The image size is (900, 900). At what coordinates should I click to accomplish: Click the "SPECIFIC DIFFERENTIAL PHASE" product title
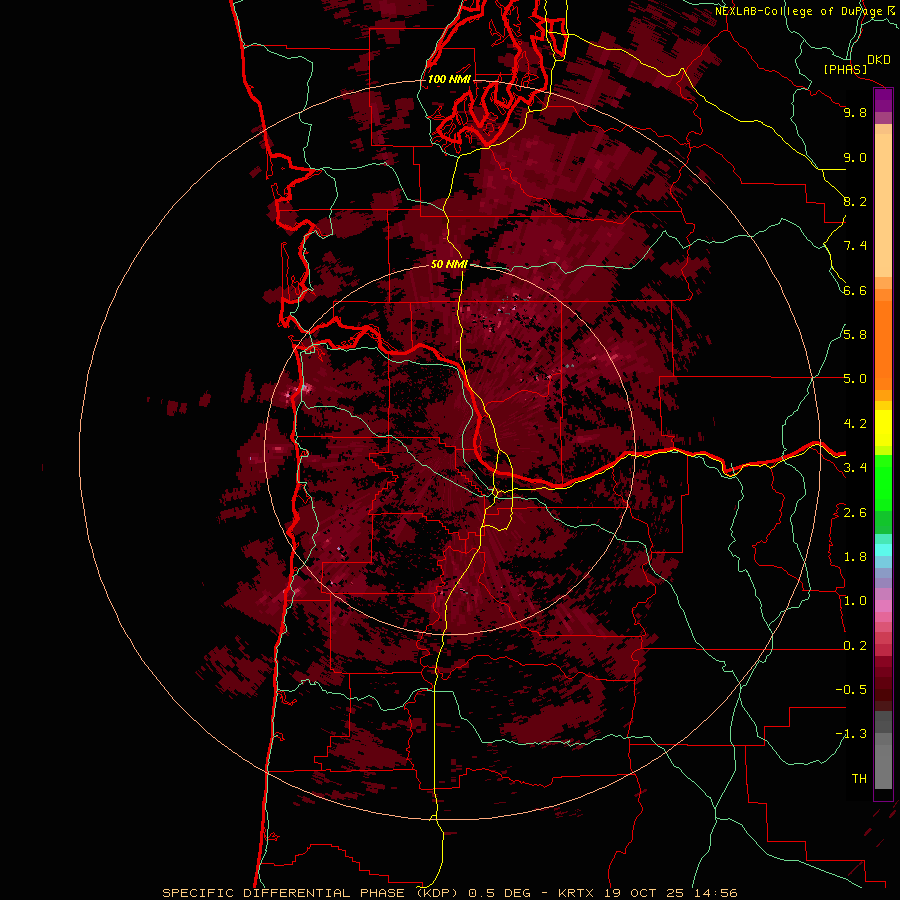point(285,893)
